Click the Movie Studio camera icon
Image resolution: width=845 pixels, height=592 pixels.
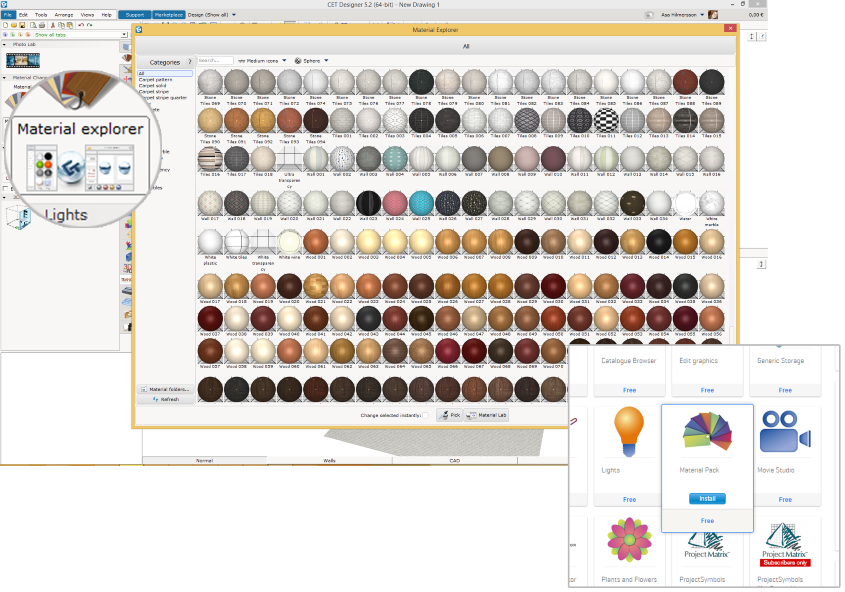pyautogui.click(x=785, y=431)
